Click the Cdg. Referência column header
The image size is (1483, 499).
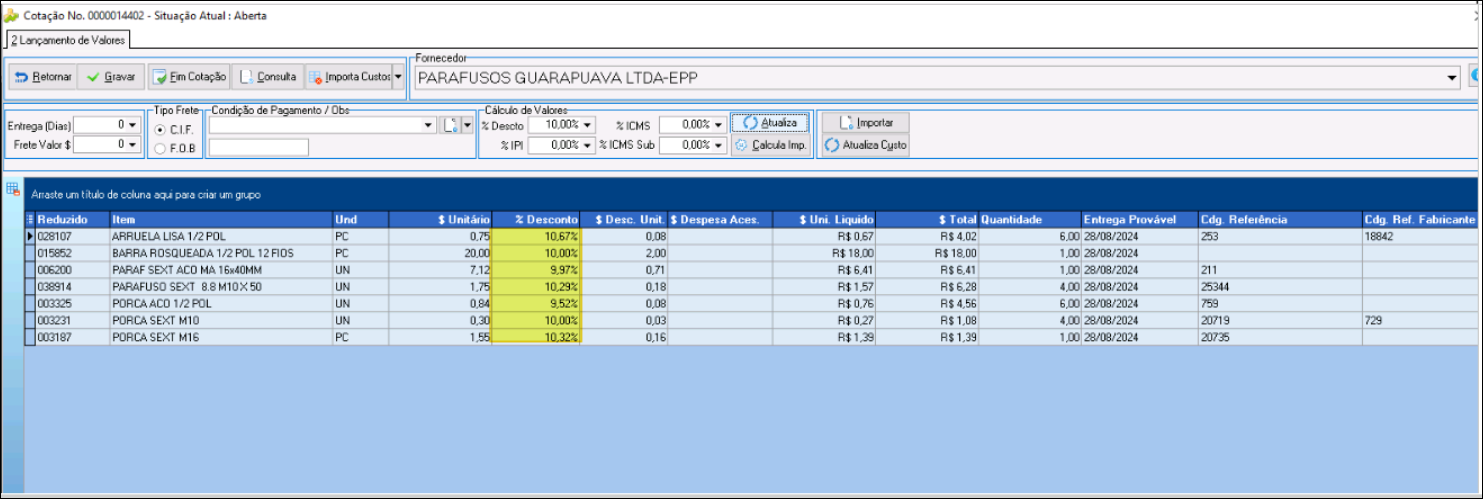[x=1279, y=219]
